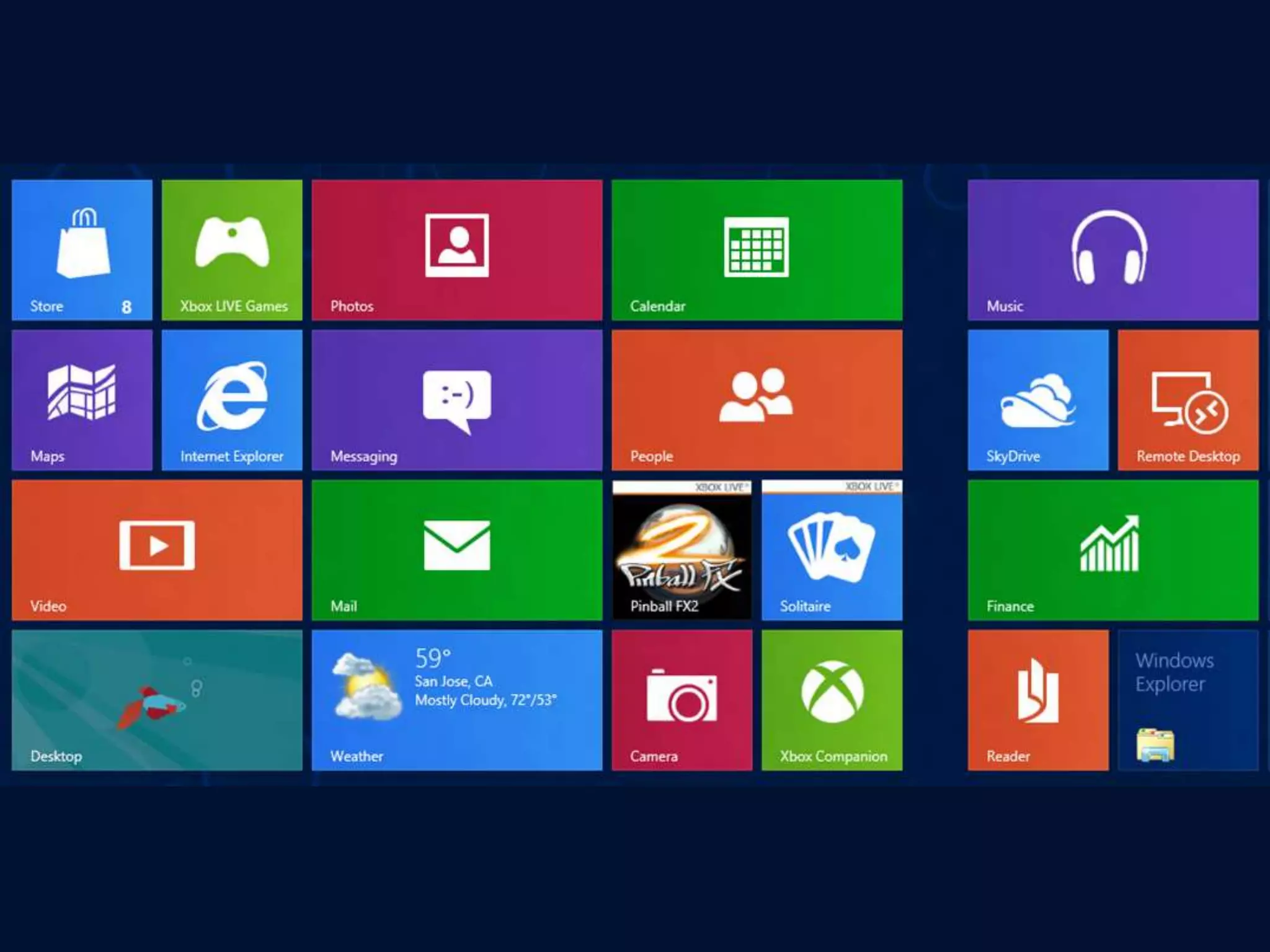Open the Maps tile
The image size is (1270, 952).
(82, 400)
